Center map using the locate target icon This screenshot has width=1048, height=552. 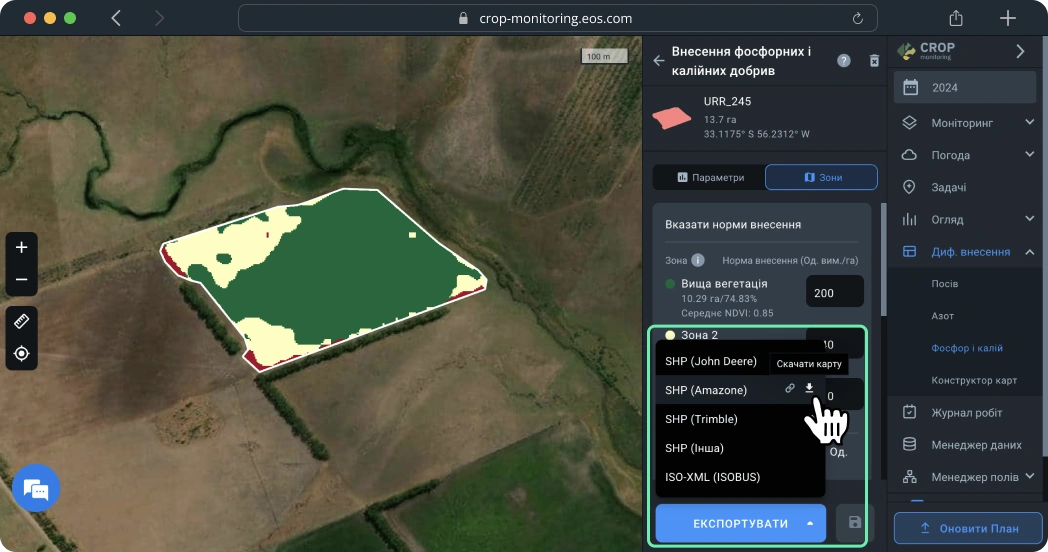[x=21, y=353]
